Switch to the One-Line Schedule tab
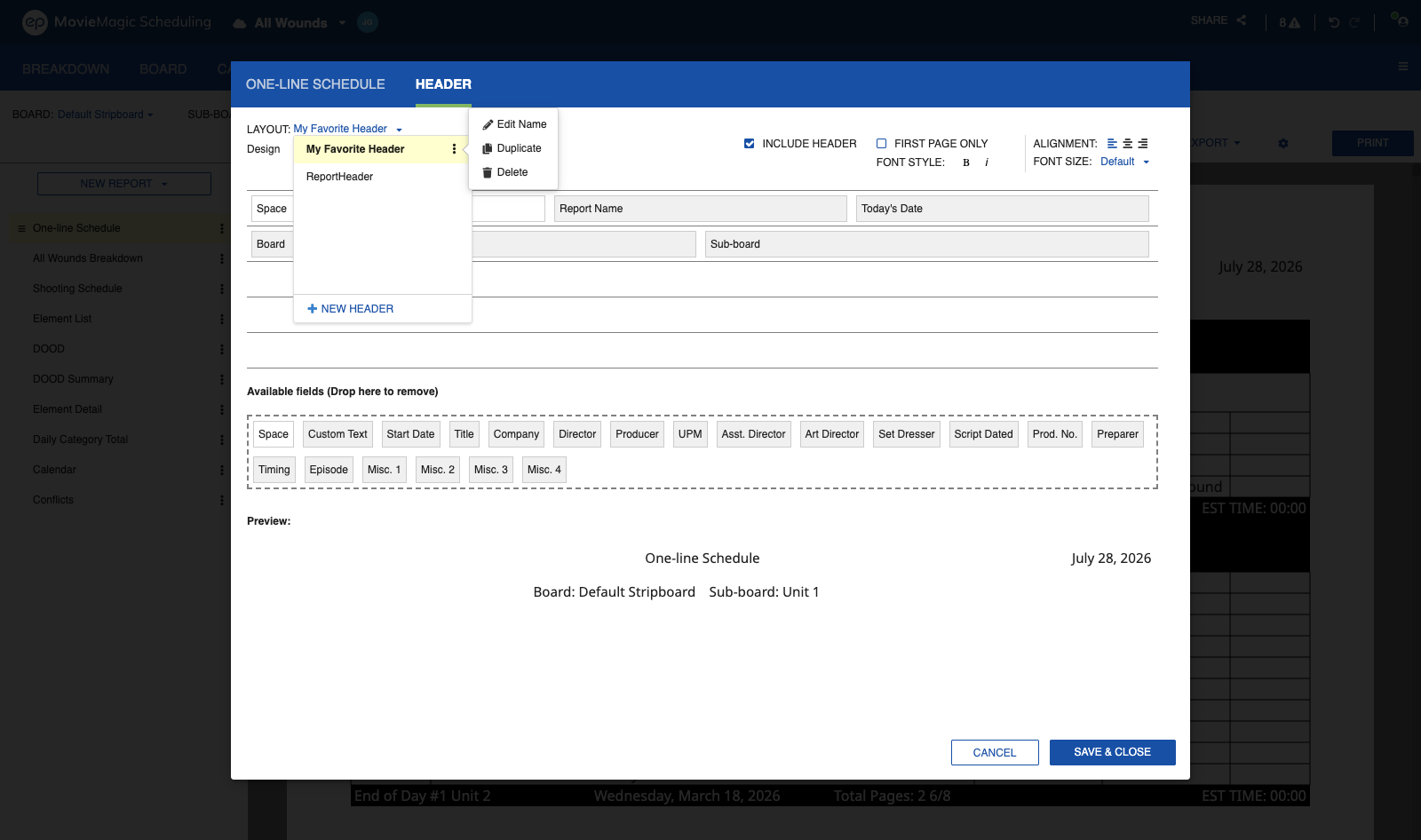 315,84
